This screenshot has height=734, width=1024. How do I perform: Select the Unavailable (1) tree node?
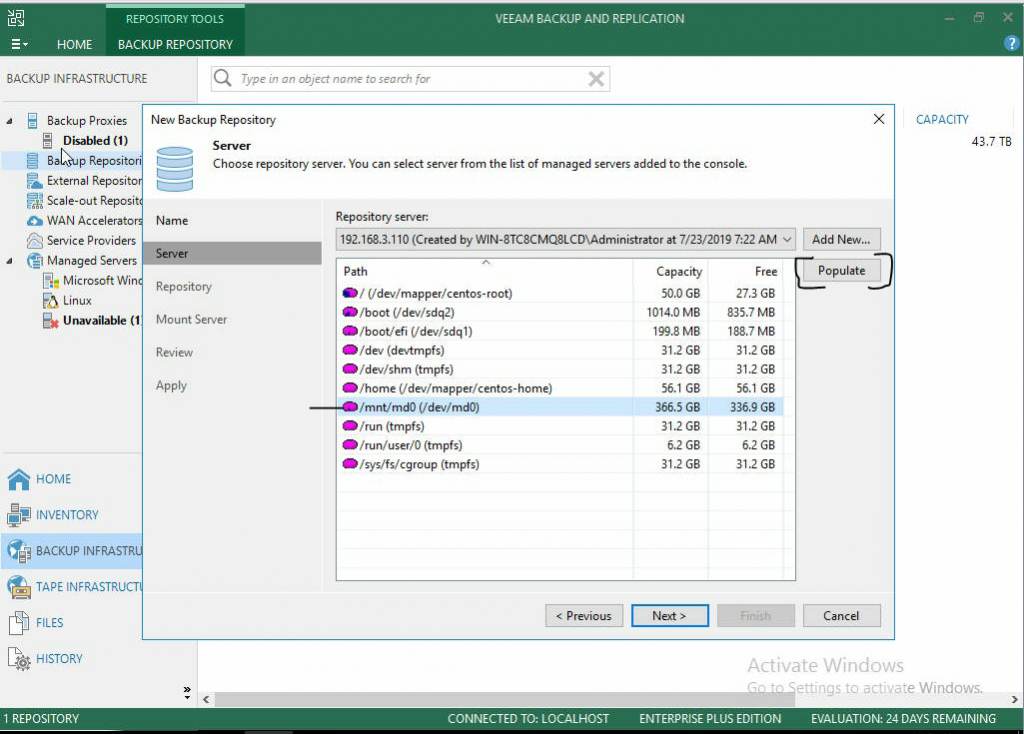(x=102, y=321)
